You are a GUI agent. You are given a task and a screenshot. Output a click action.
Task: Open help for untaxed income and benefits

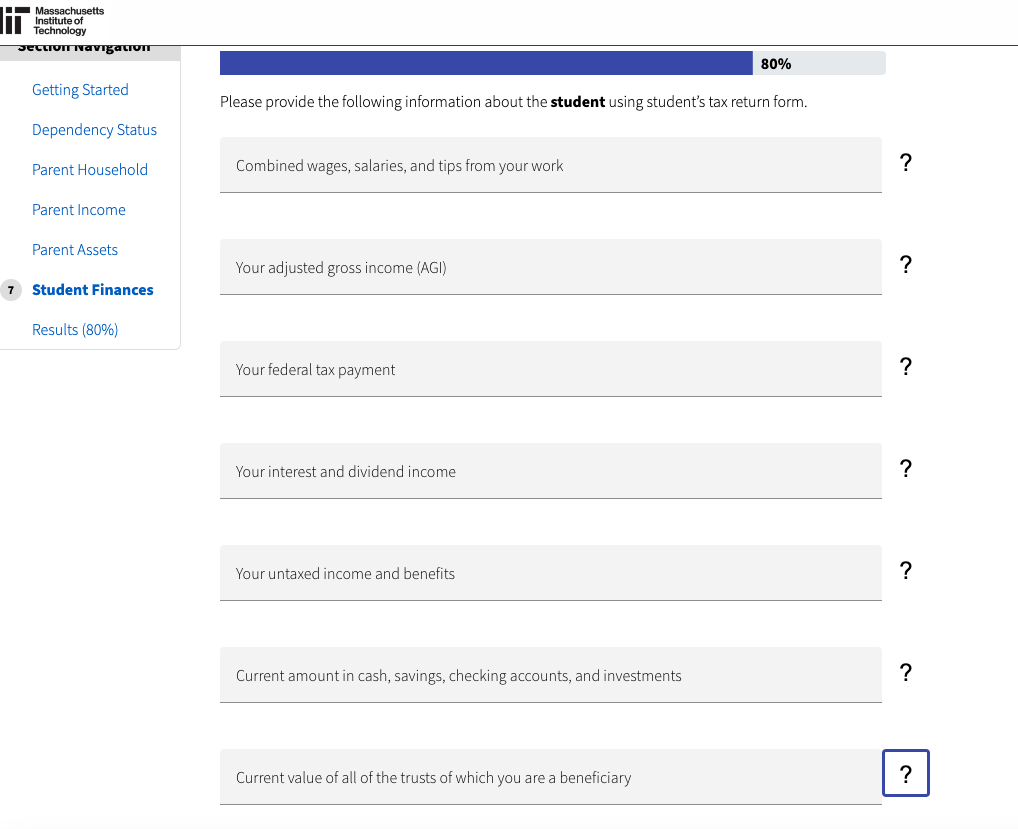click(x=905, y=571)
